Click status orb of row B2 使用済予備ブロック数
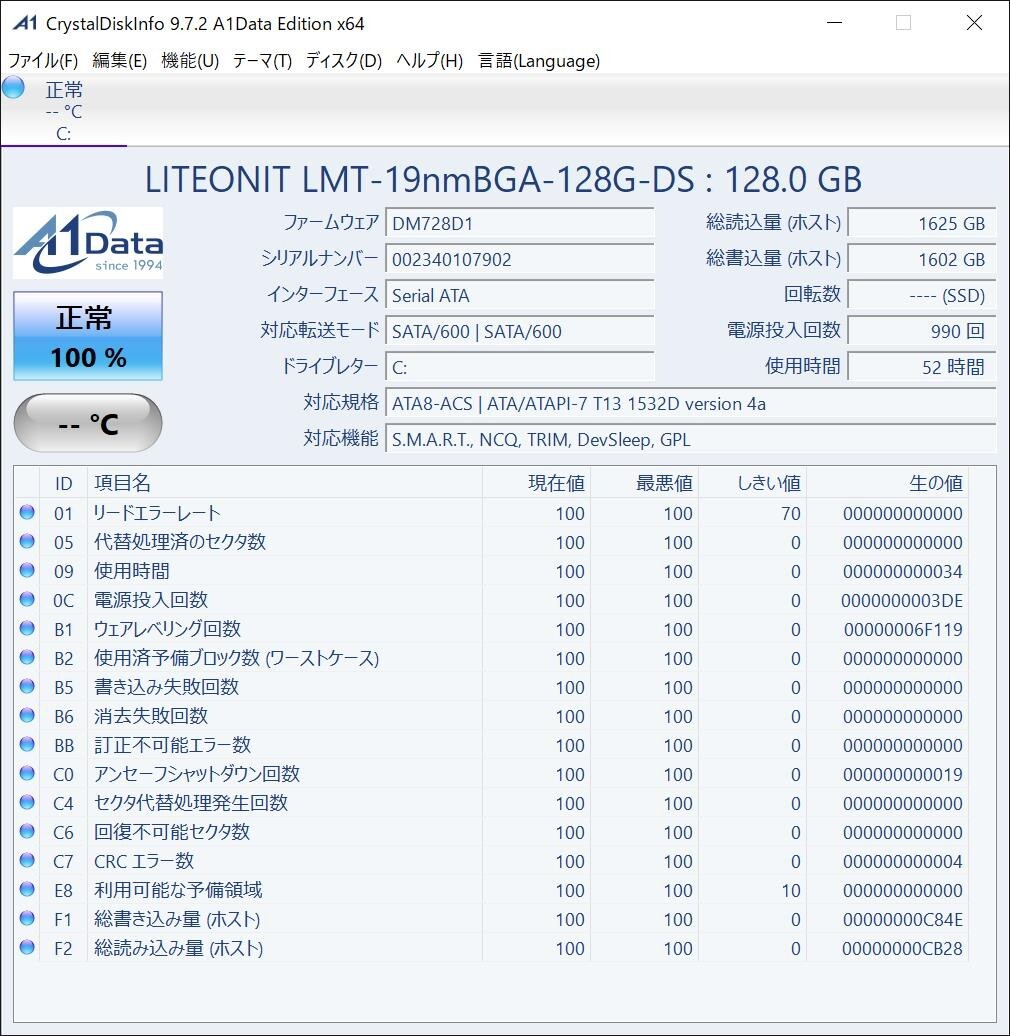Viewport: 1010px width, 1036px height. click(27, 657)
